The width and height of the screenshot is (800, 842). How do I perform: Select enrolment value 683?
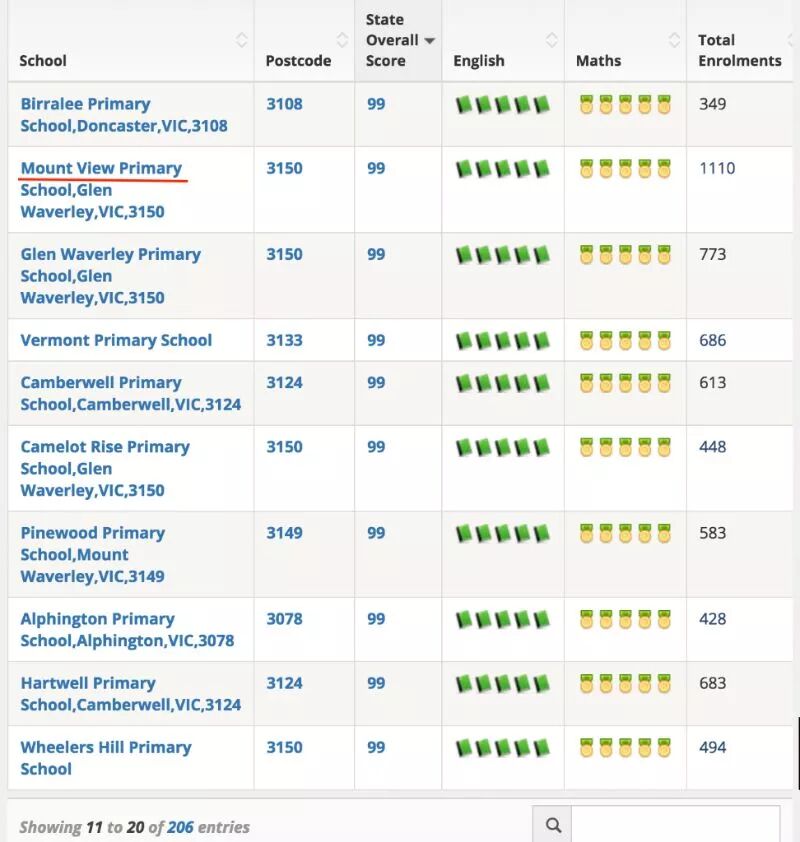point(712,684)
